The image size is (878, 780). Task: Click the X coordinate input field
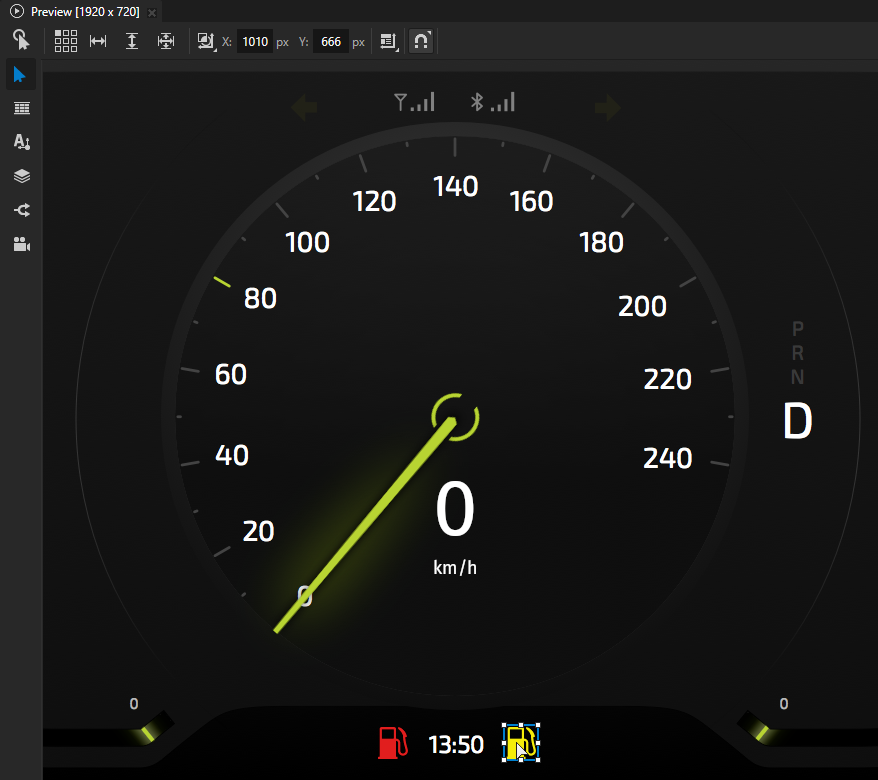pyautogui.click(x=254, y=41)
